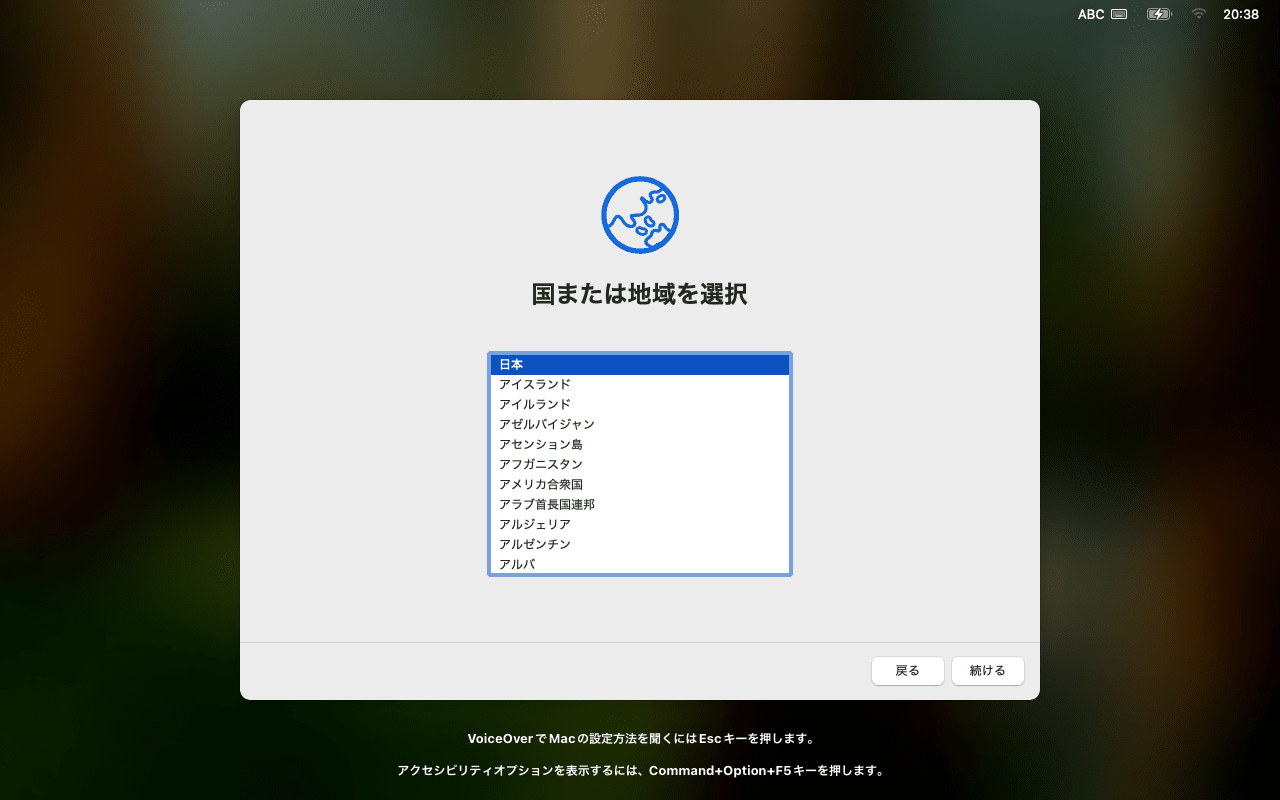Click the 20:38 clock in menu bar
Image resolution: width=1280 pixels, height=800 pixels.
(1241, 14)
